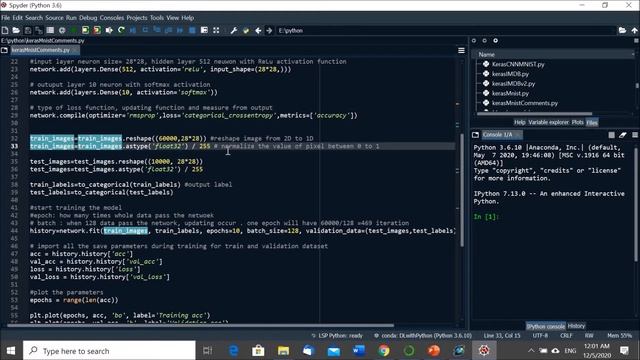Select kerasMnist.py in the file list
Image resolution: width=640 pixels, height=360 pixels.
point(510,93)
